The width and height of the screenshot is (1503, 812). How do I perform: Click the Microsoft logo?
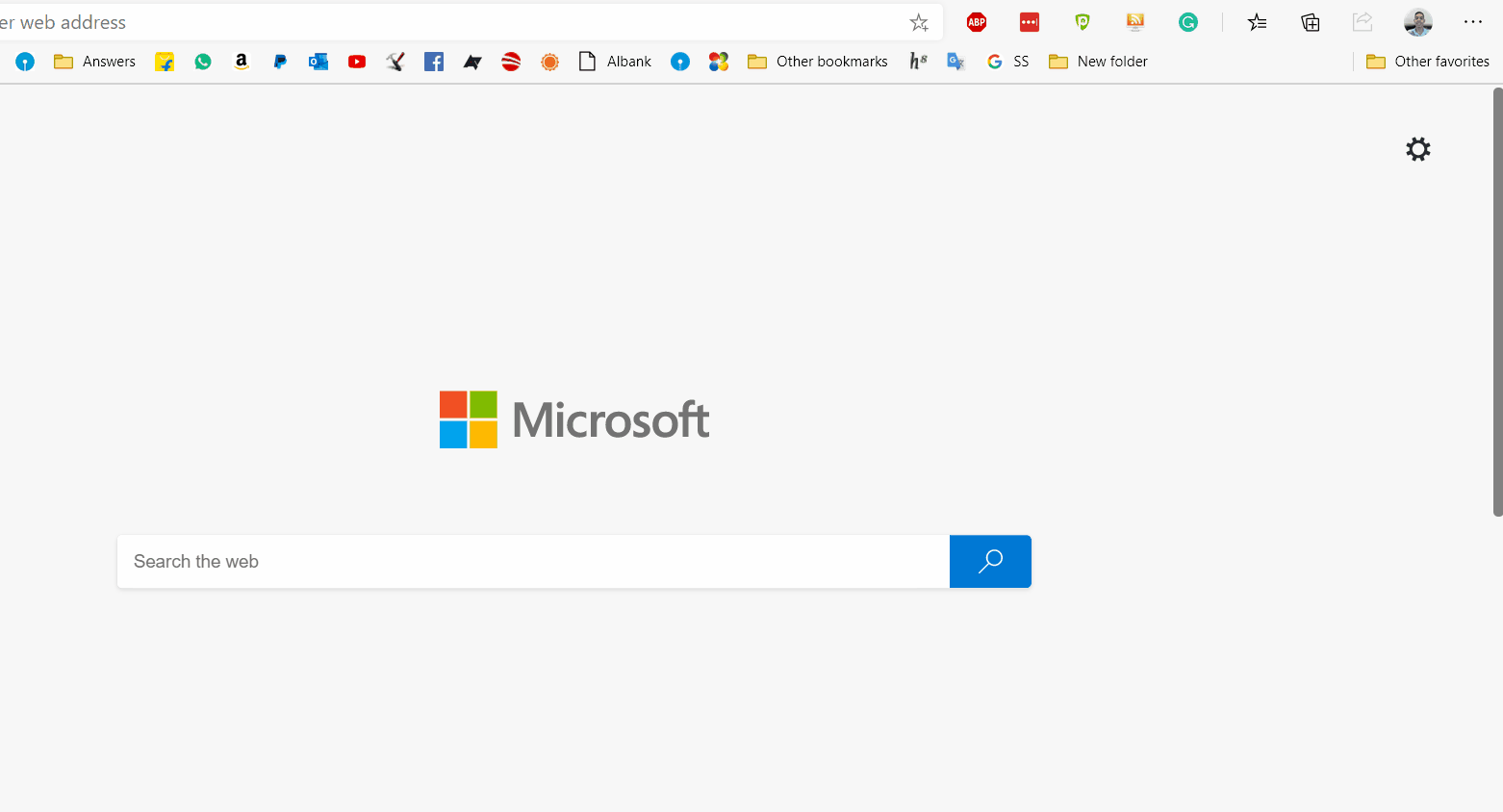click(574, 419)
